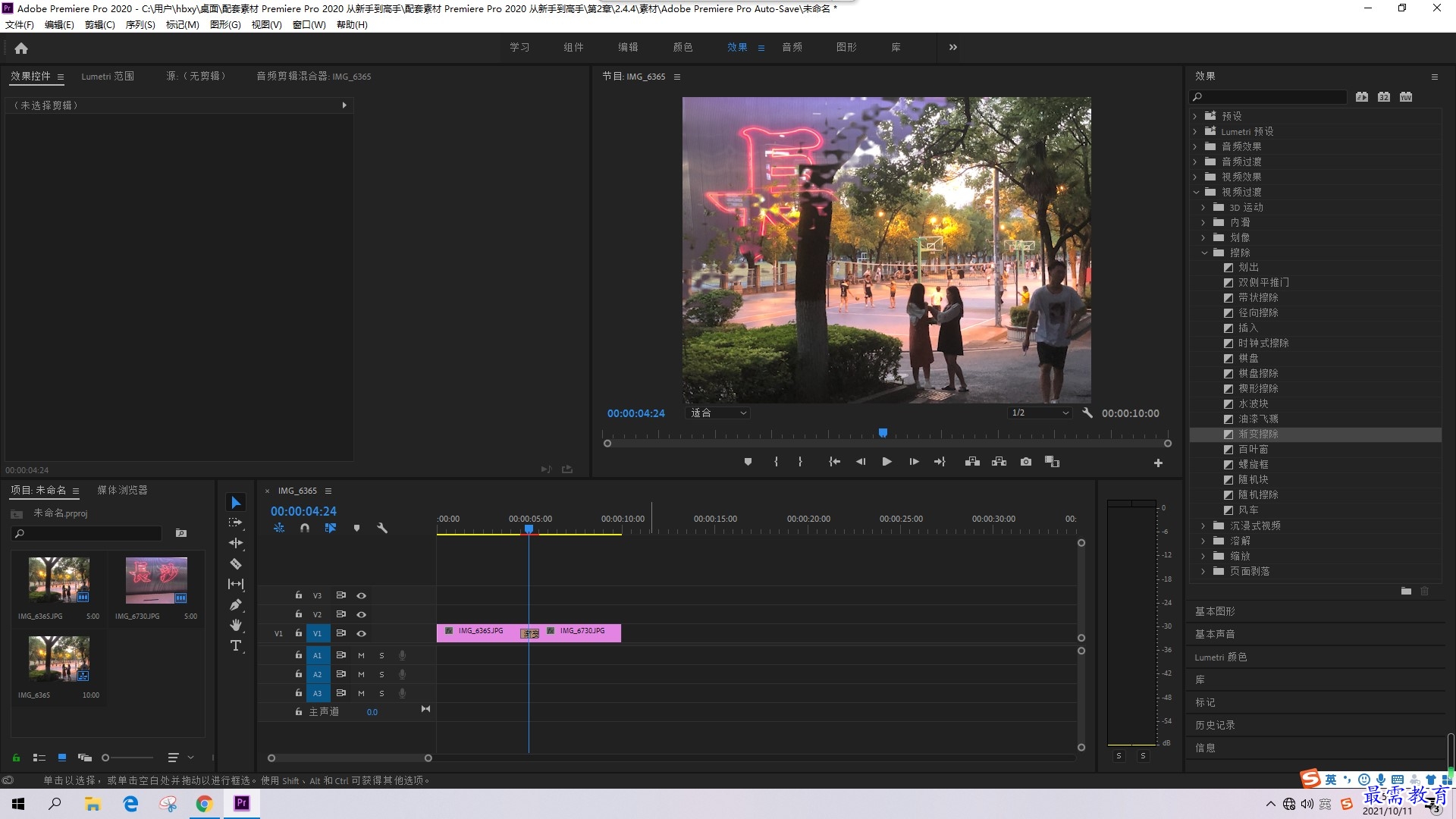Select the 渐变擦除 transition
The width and height of the screenshot is (1456, 819).
[x=1258, y=435]
